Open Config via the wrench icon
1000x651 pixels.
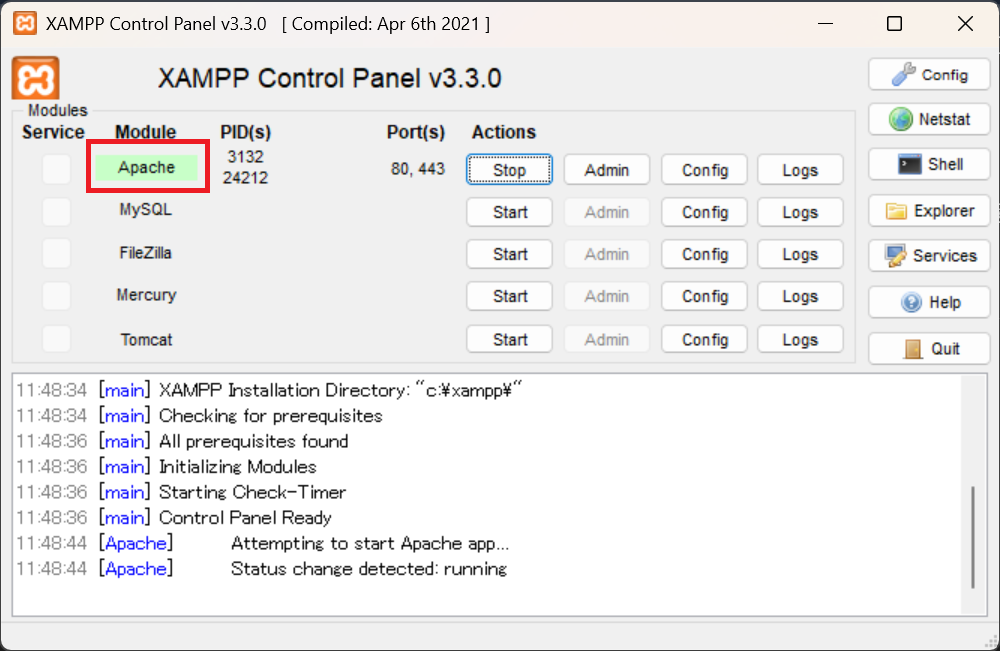pos(928,74)
